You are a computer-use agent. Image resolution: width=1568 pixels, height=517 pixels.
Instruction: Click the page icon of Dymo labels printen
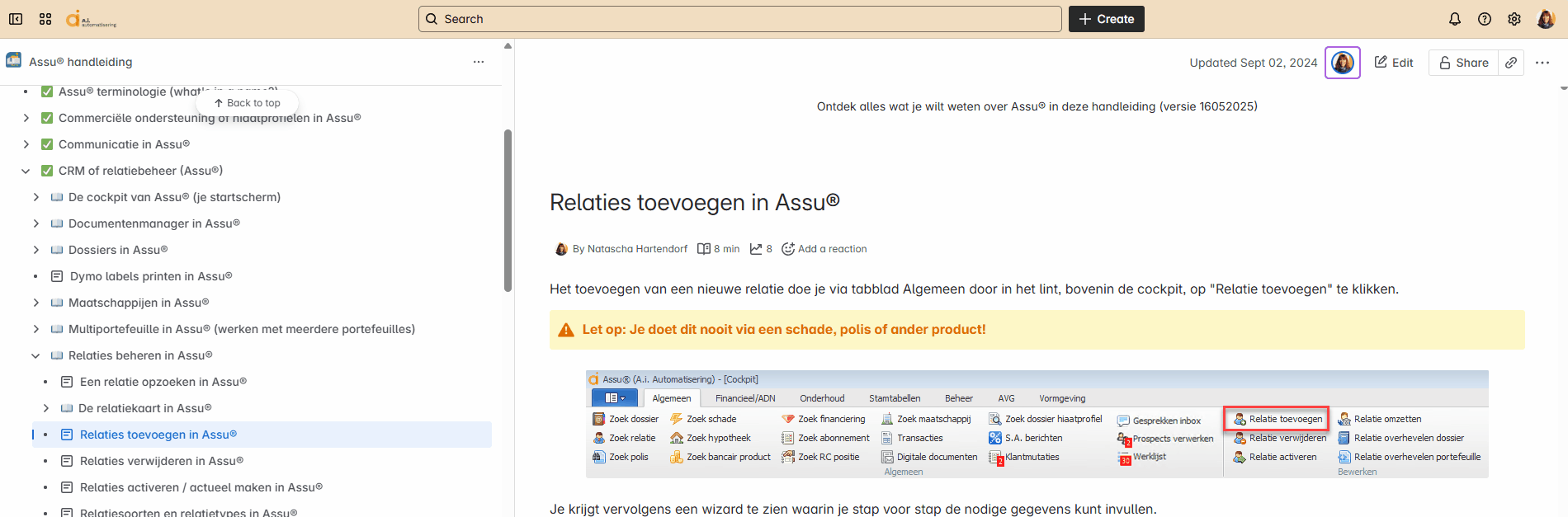click(57, 276)
